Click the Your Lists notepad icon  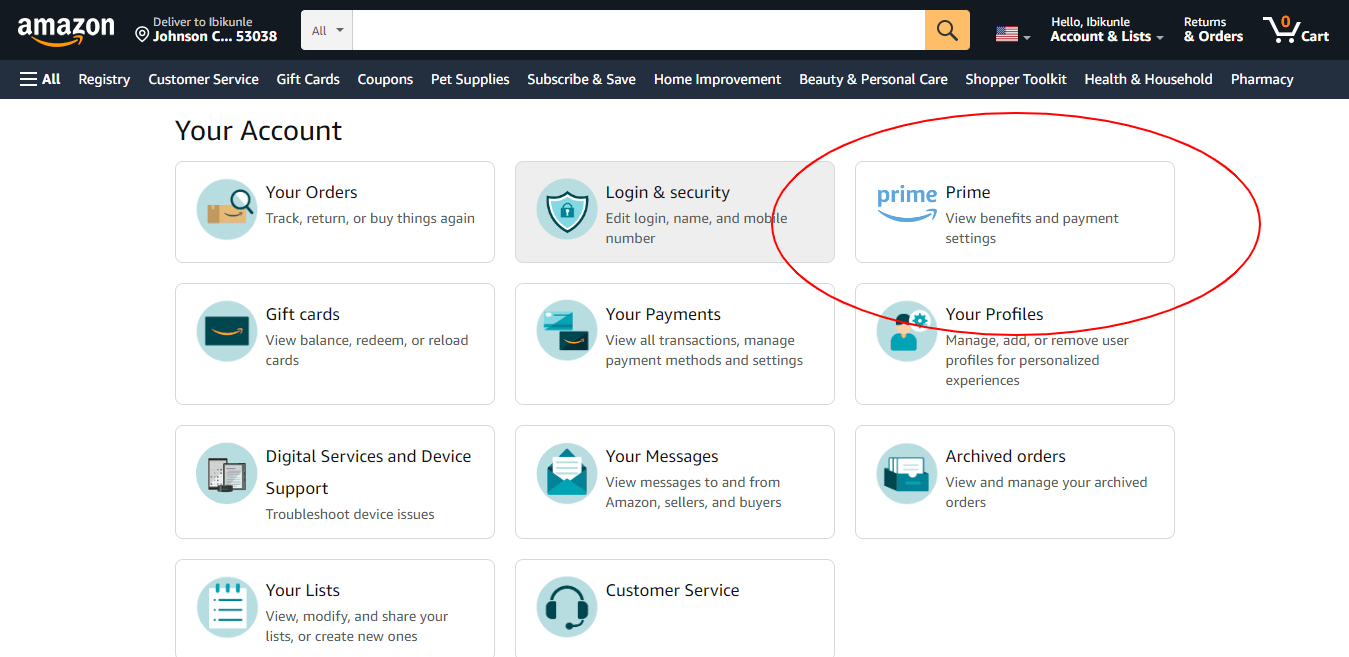[227, 607]
